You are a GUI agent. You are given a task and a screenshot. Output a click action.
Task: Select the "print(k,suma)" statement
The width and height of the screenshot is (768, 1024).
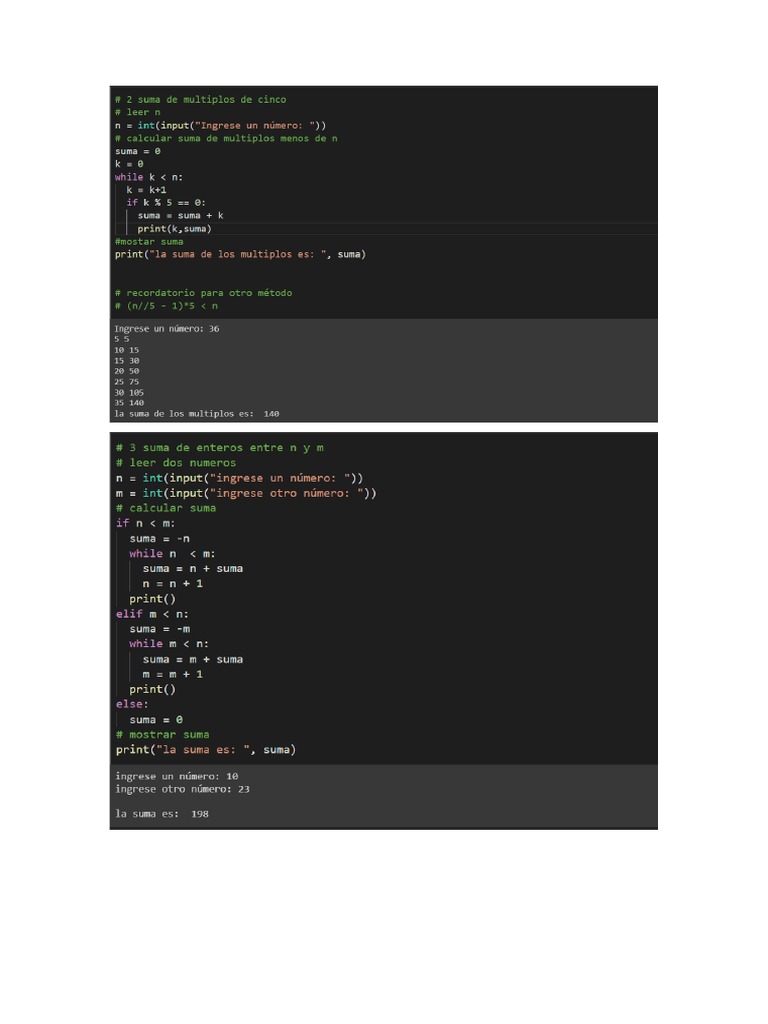point(174,229)
